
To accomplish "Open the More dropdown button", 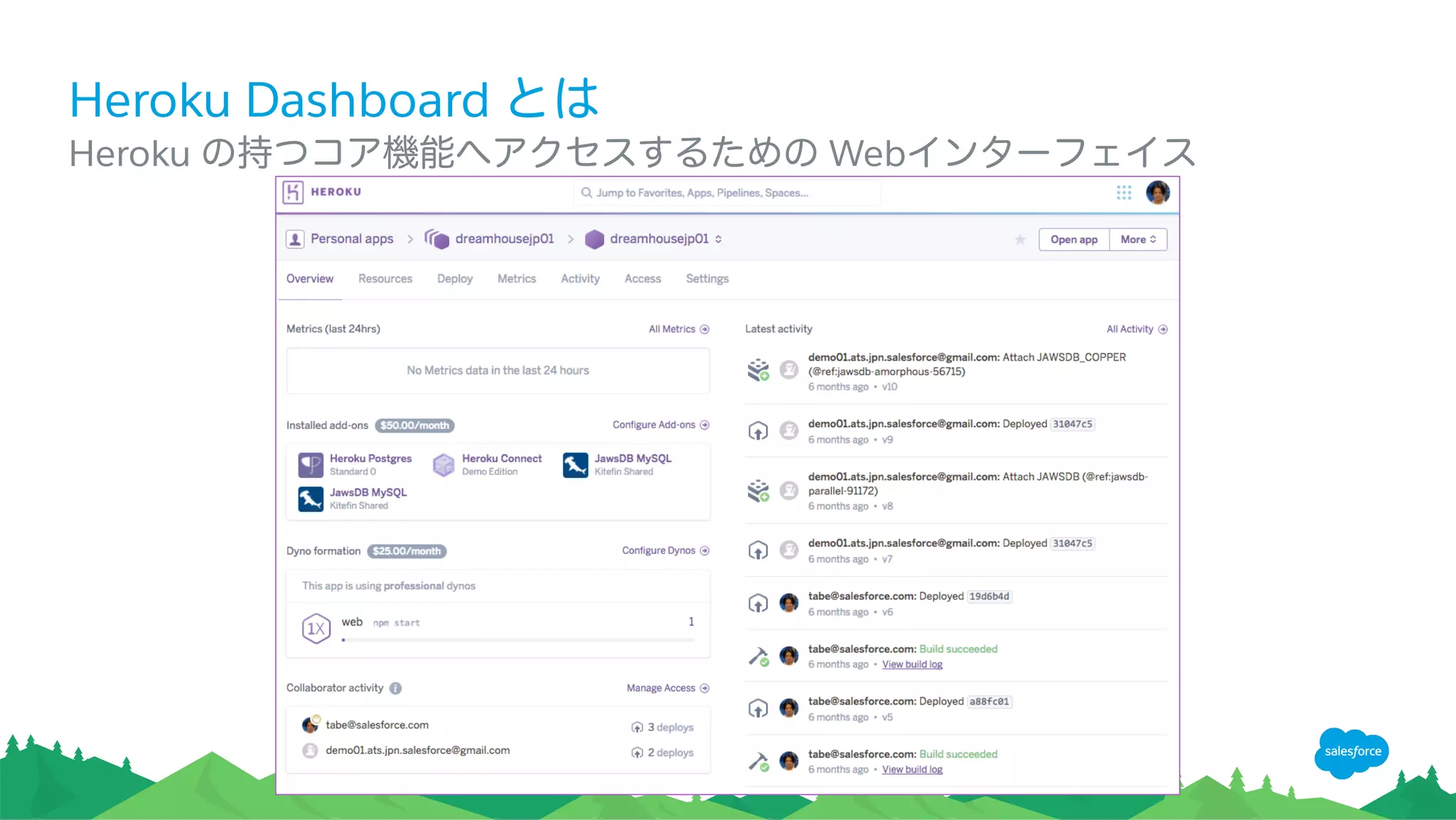I will (x=1138, y=240).
